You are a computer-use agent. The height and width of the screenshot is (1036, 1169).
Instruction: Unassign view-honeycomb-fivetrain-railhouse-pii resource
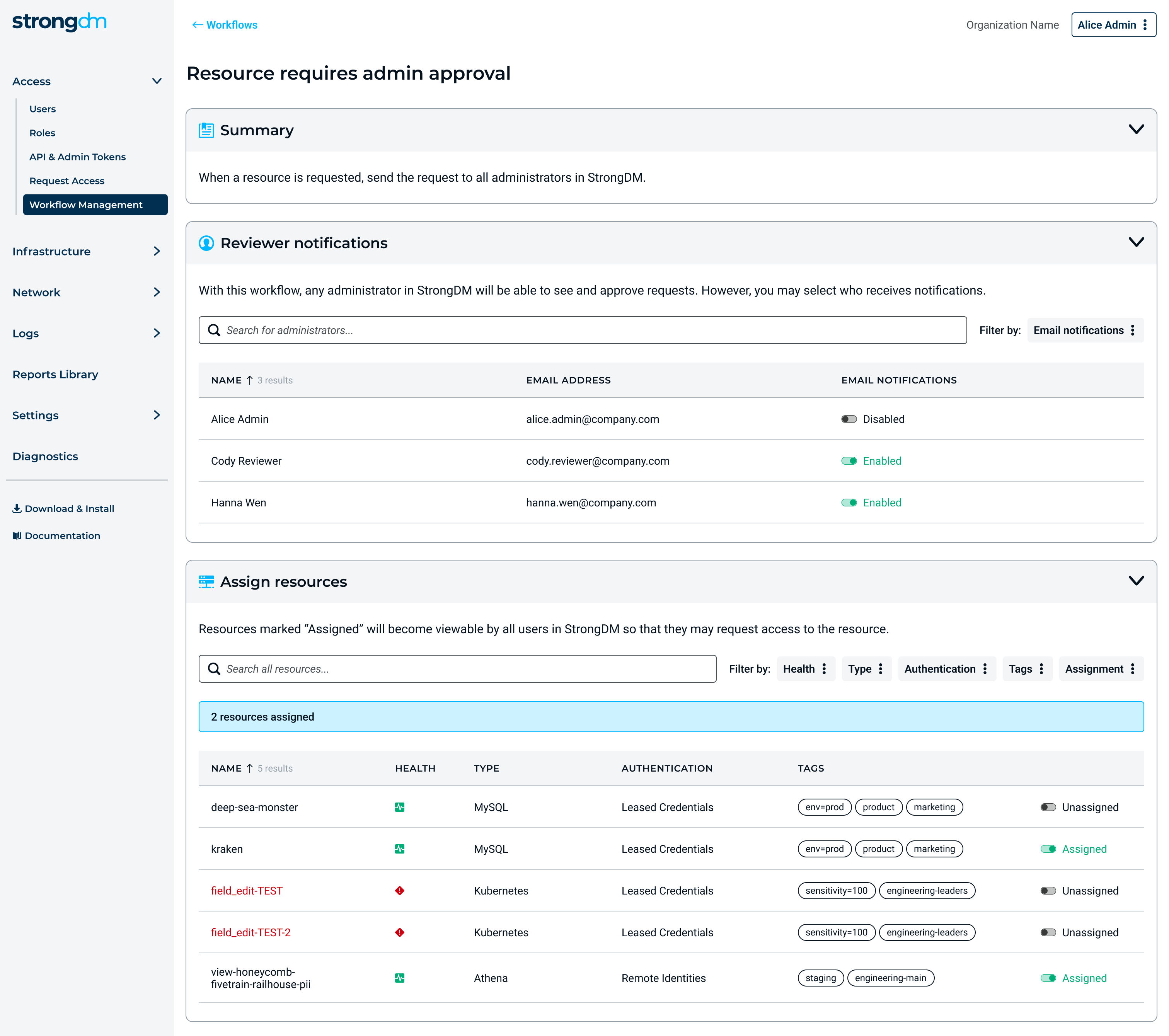(1048, 978)
